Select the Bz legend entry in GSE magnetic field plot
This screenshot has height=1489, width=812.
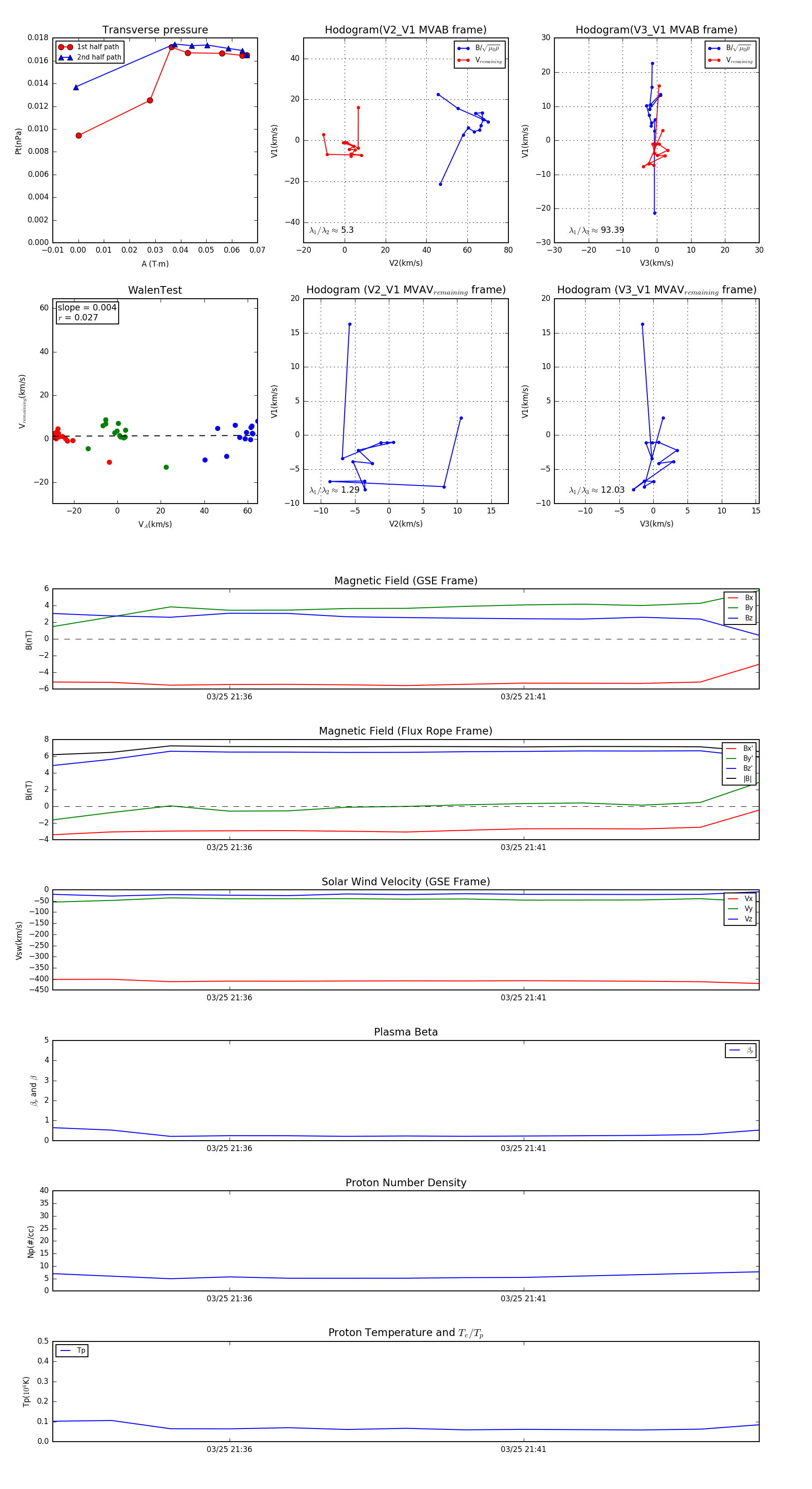[740, 618]
